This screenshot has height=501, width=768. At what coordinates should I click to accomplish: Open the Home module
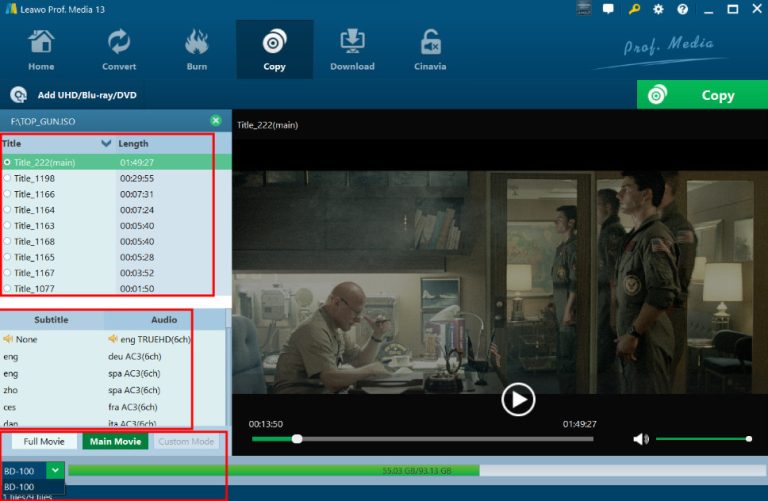41,49
